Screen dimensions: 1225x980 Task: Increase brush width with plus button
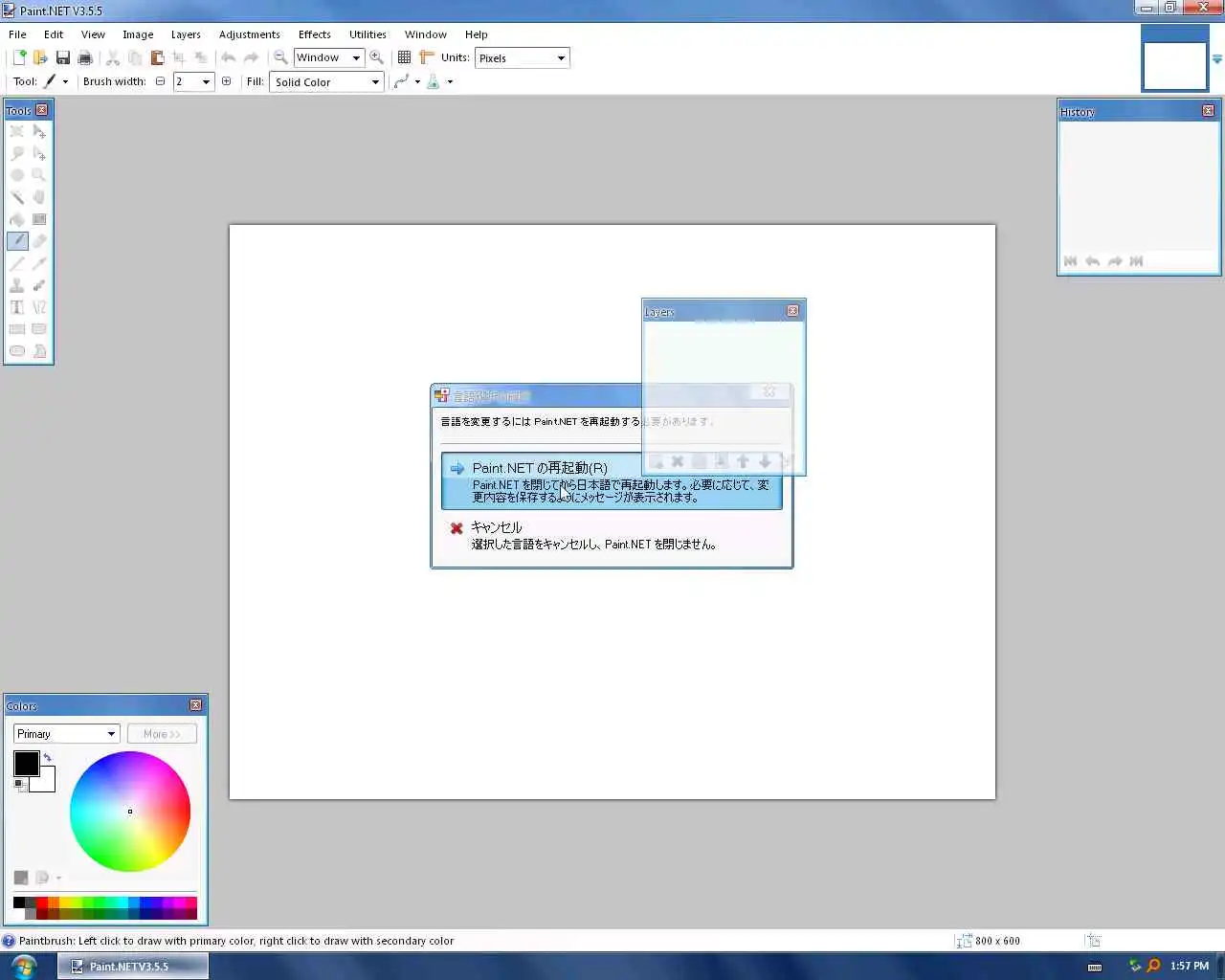[x=226, y=81]
